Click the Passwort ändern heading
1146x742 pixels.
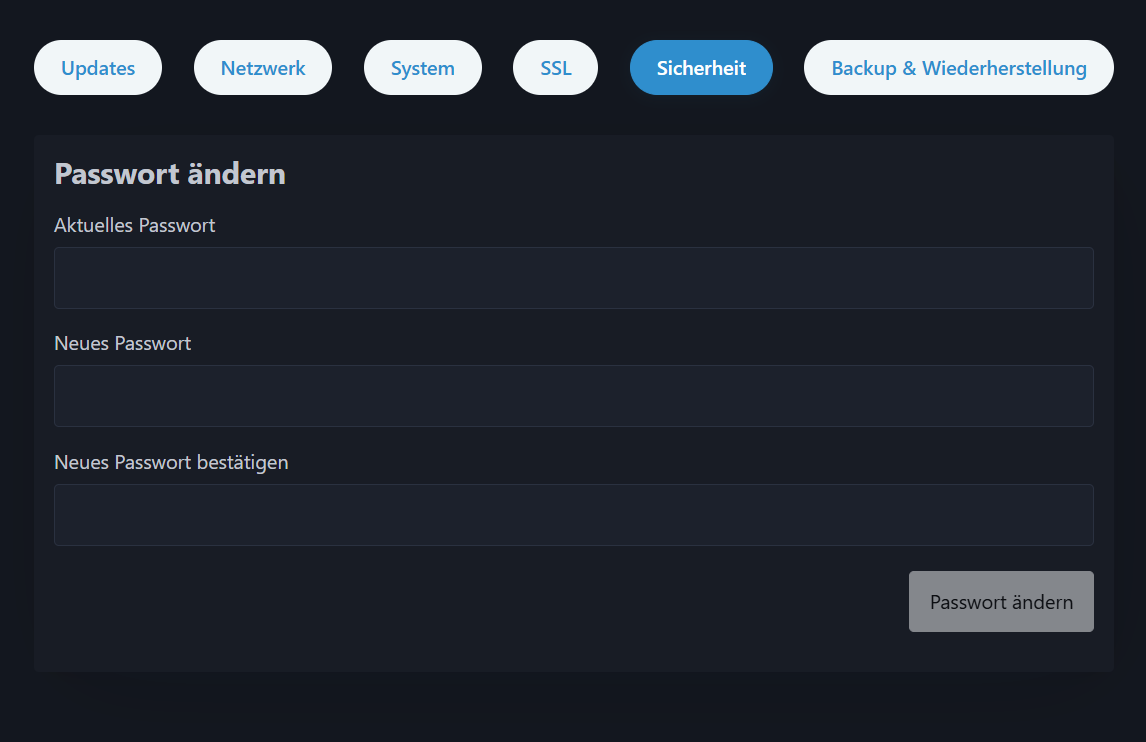click(169, 173)
